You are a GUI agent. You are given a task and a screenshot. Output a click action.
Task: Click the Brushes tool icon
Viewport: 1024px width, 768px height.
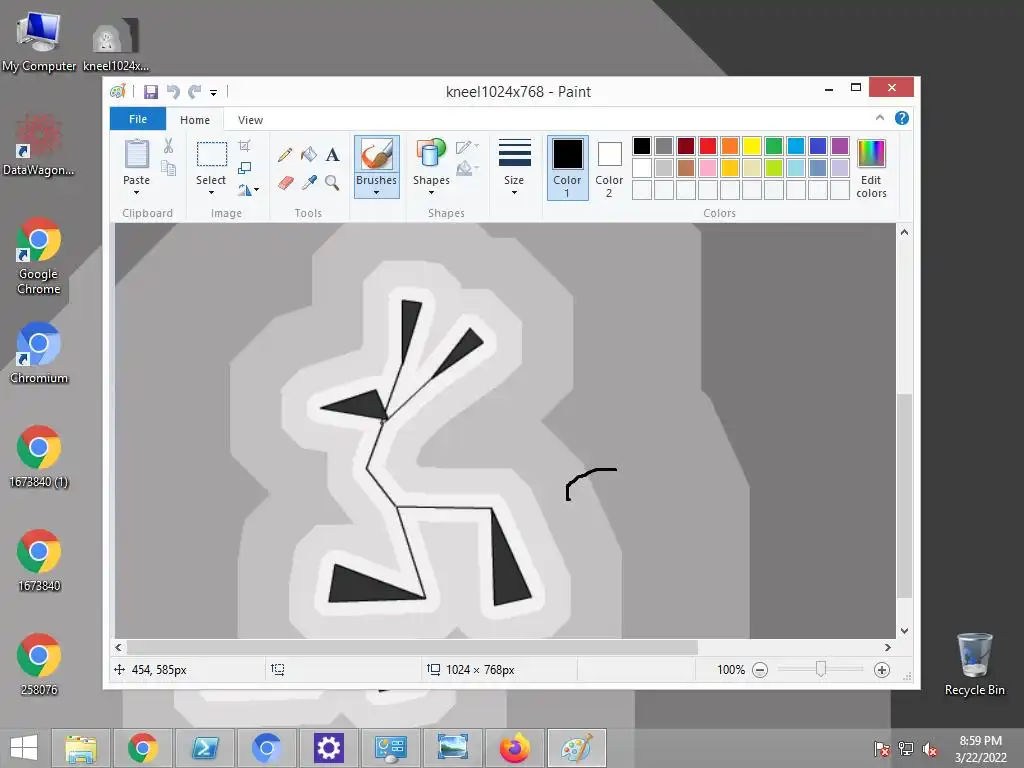coord(376,155)
